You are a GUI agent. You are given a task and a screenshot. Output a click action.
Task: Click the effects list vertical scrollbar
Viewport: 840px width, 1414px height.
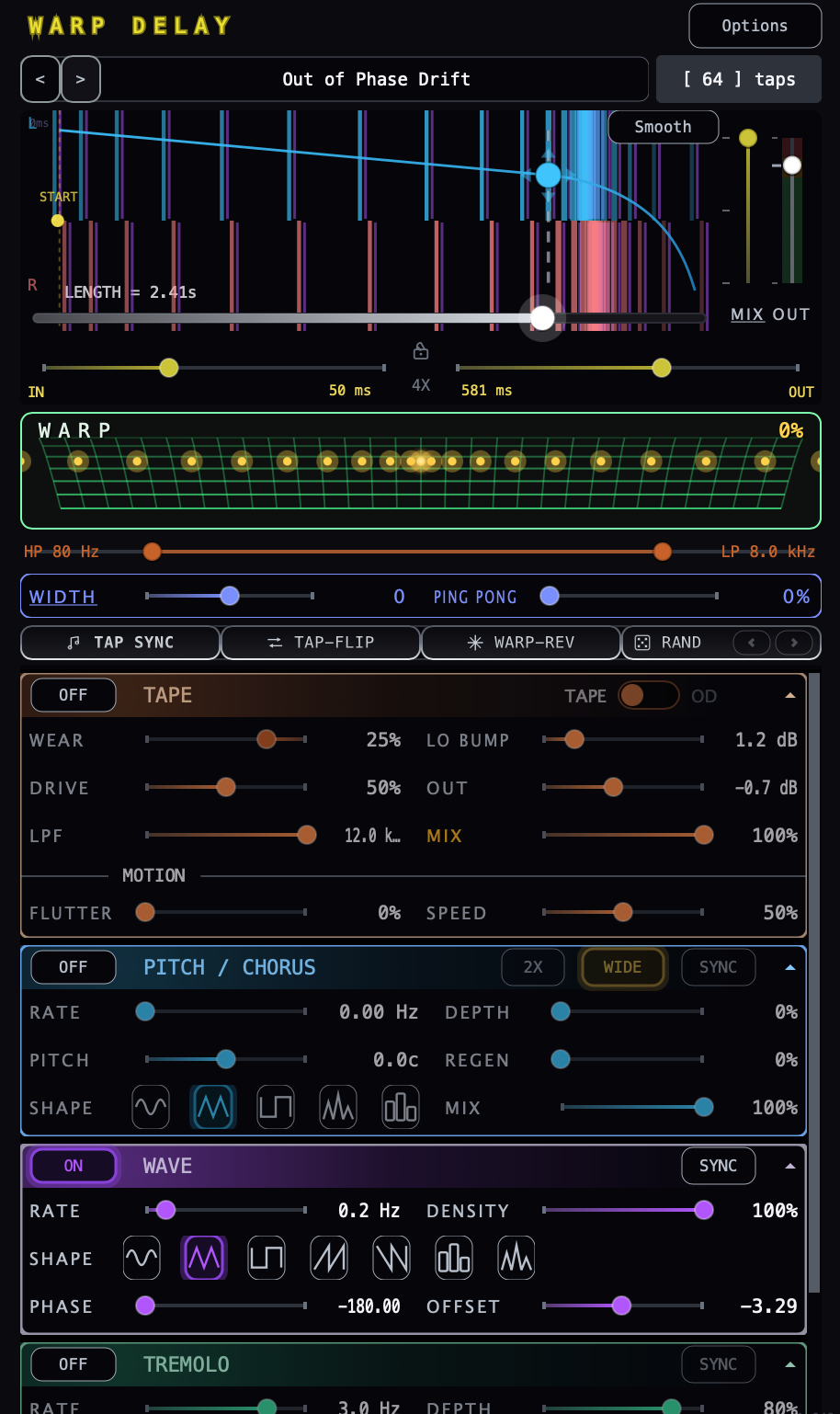click(x=814, y=982)
